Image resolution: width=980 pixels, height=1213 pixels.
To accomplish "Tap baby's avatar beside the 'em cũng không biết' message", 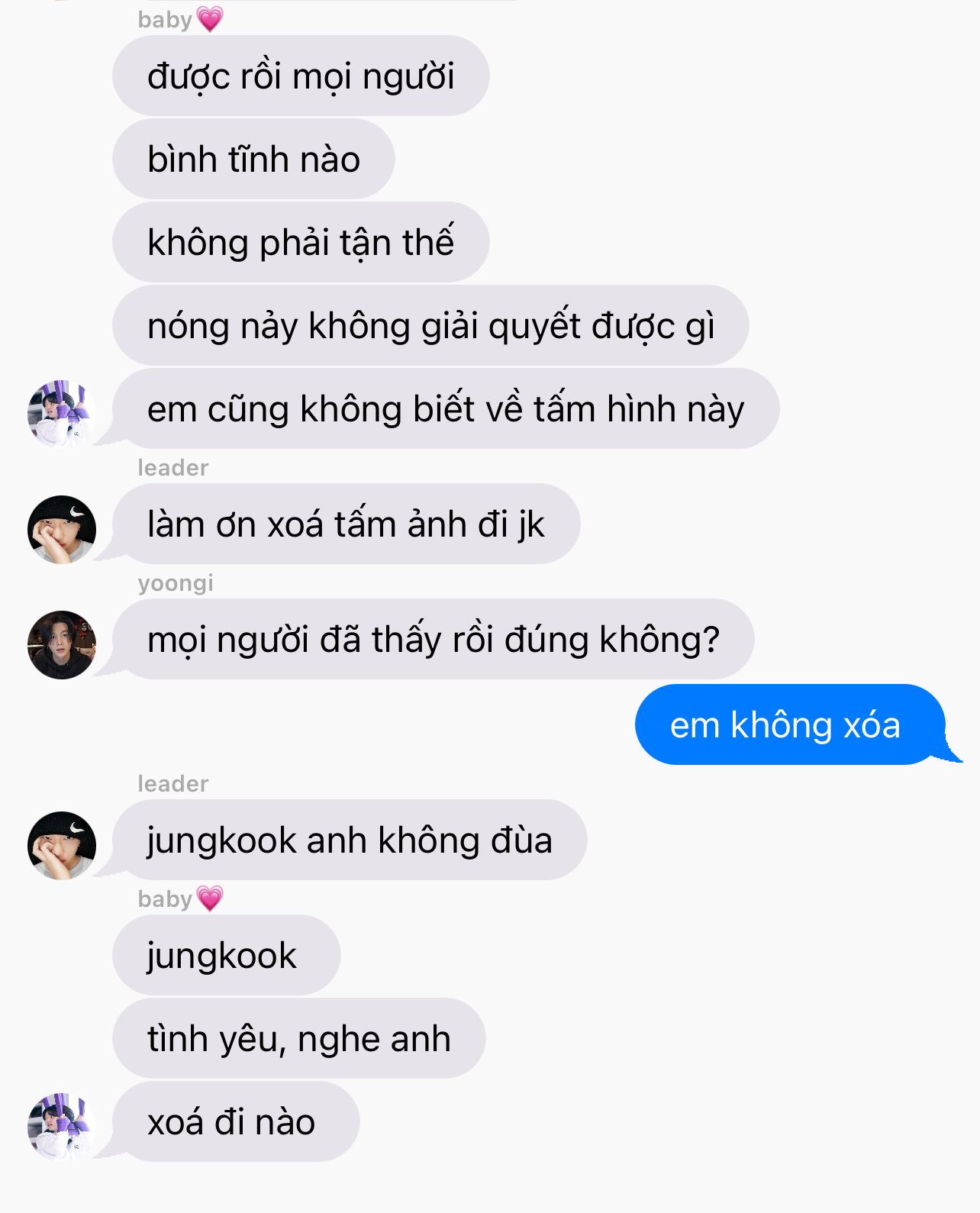I will [x=62, y=414].
